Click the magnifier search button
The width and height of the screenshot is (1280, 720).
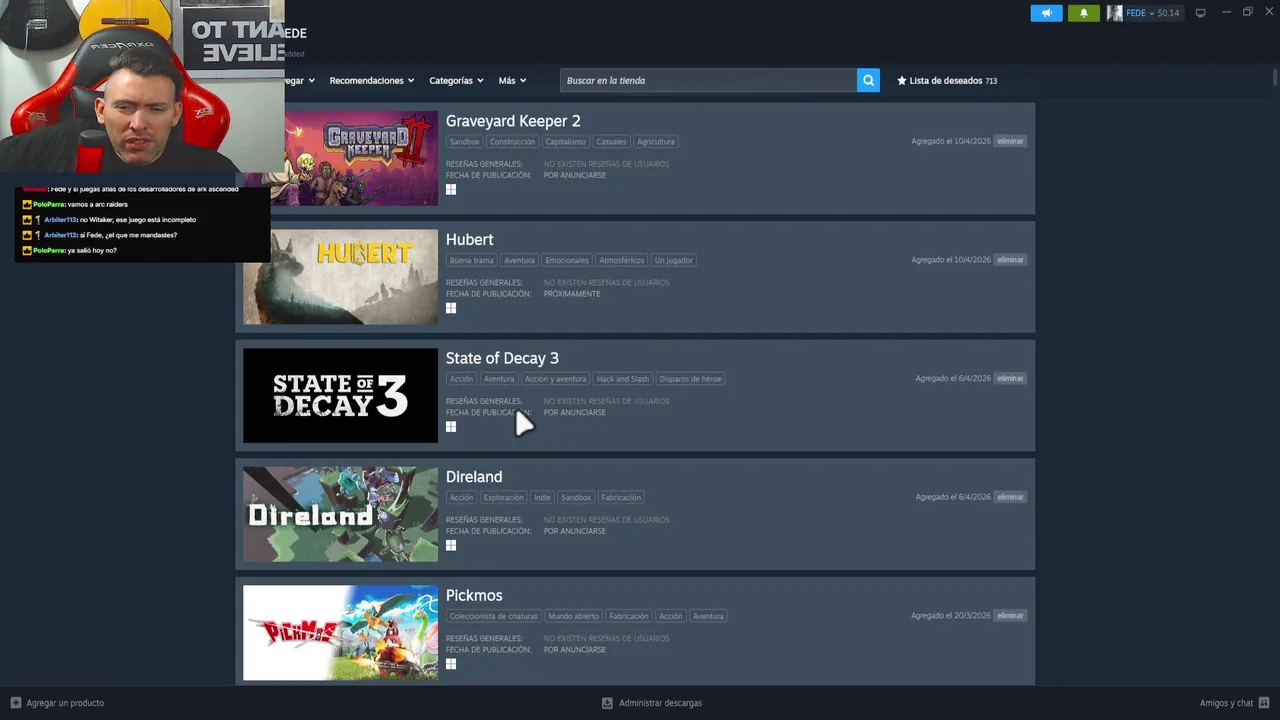(868, 81)
